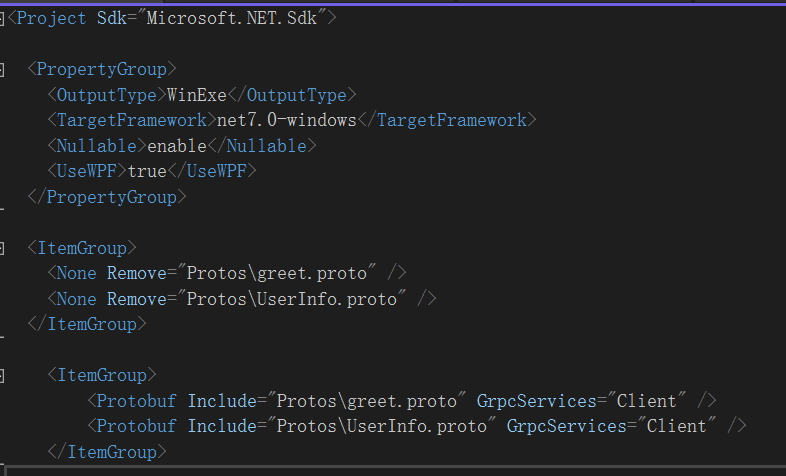
Task: Click the 'enable' Nullable value
Action: (x=176, y=146)
